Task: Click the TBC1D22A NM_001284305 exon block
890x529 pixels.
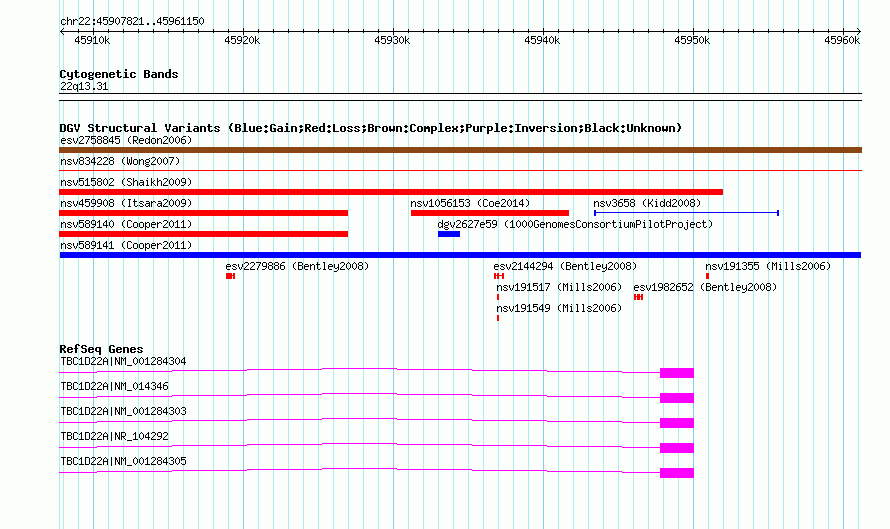Action: 677,473
